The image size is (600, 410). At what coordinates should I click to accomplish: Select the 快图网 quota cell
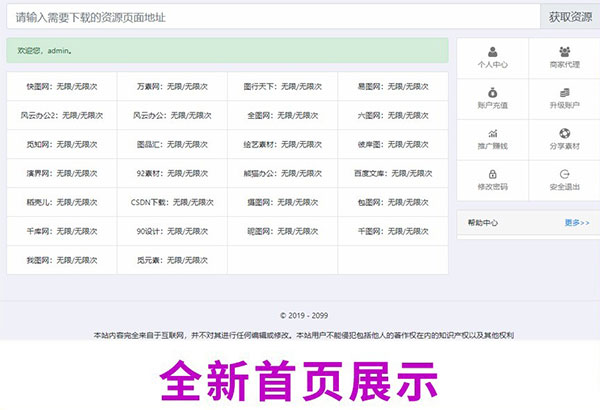pyautogui.click(x=62, y=87)
